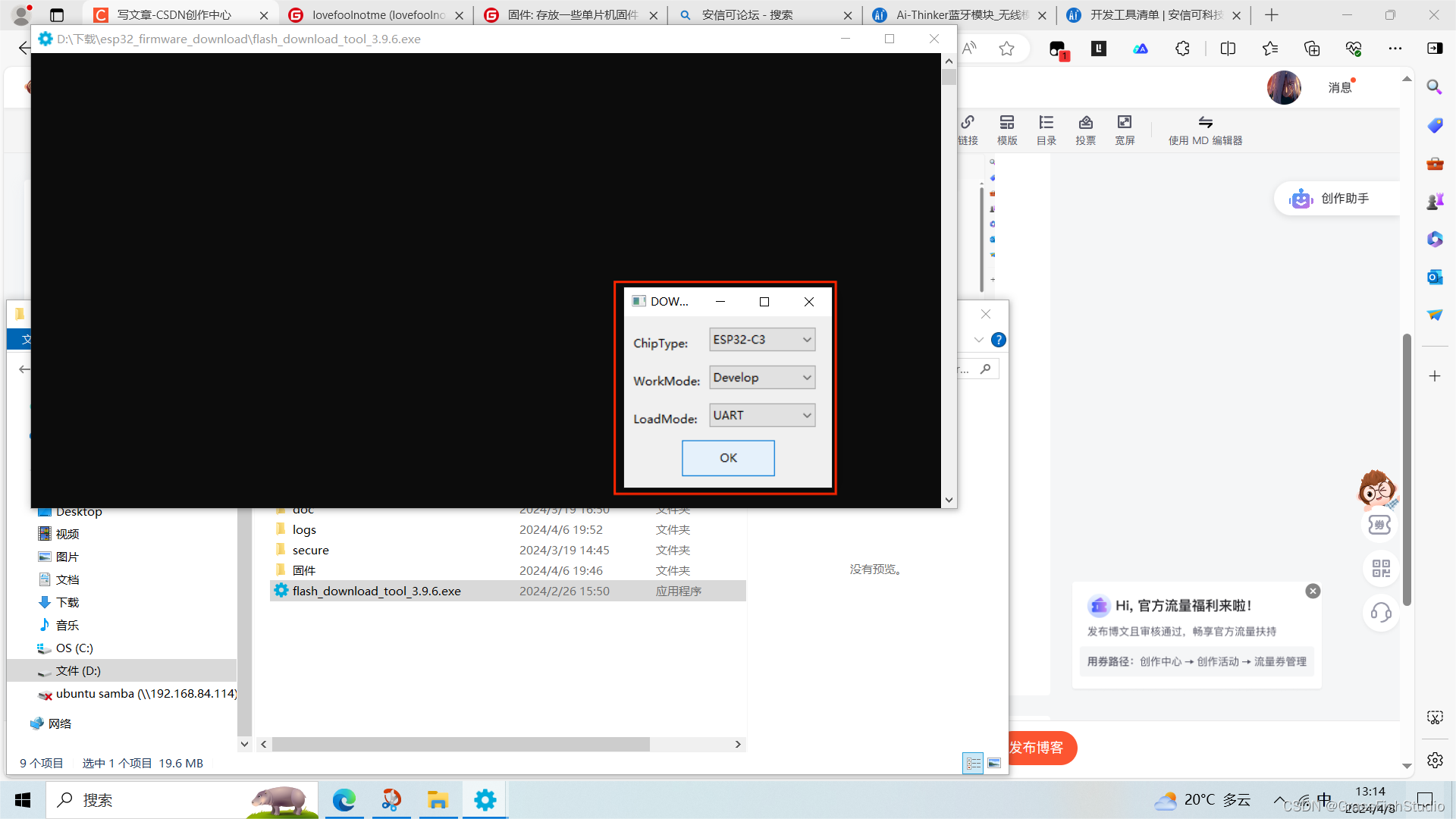This screenshot has width=1456, height=819.
Task: Click the 发布博客 publish button
Action: [1038, 748]
